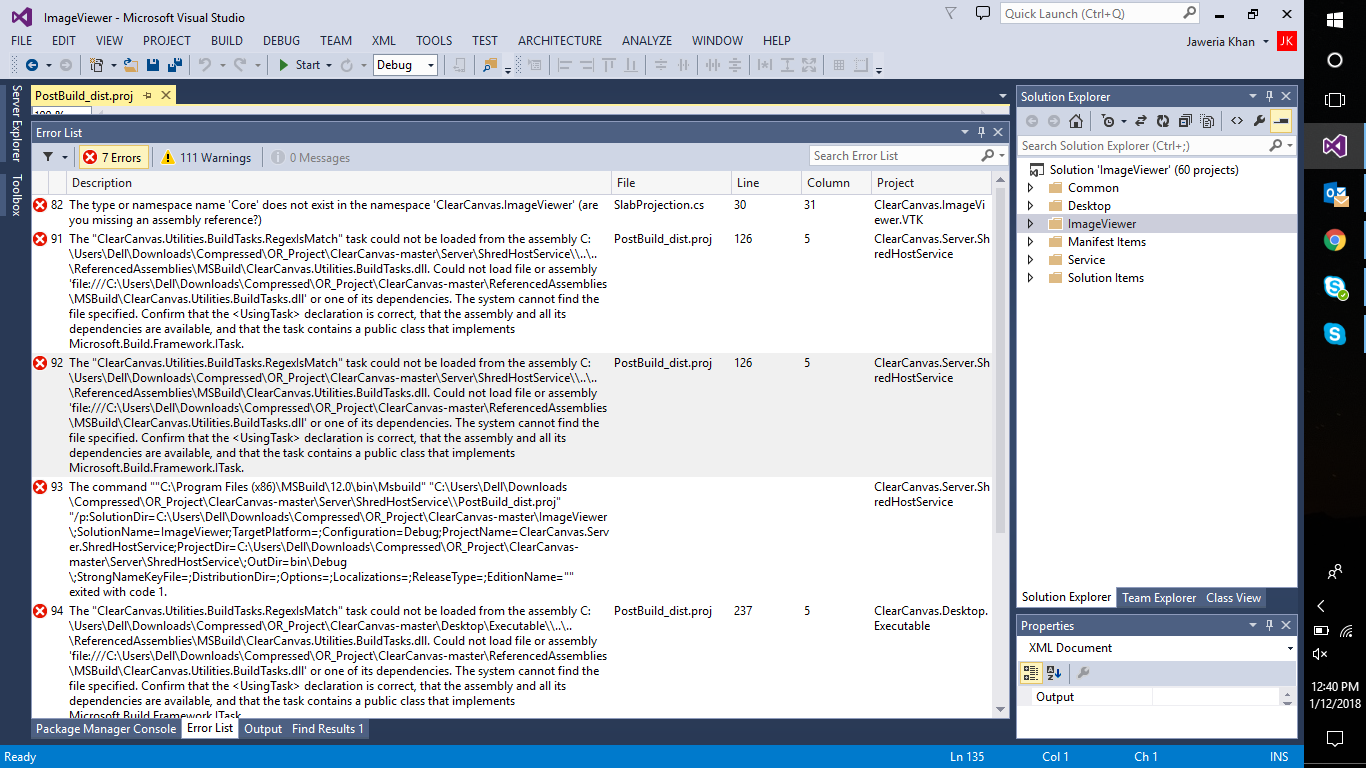Viewport: 1366px width, 768px height.
Task: Expand the Service folder in Solution Explorer
Action: pos(1030,261)
